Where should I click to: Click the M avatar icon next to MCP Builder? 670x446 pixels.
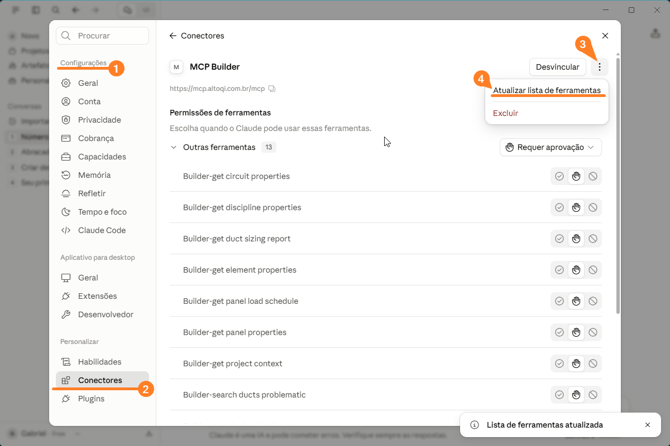(176, 67)
